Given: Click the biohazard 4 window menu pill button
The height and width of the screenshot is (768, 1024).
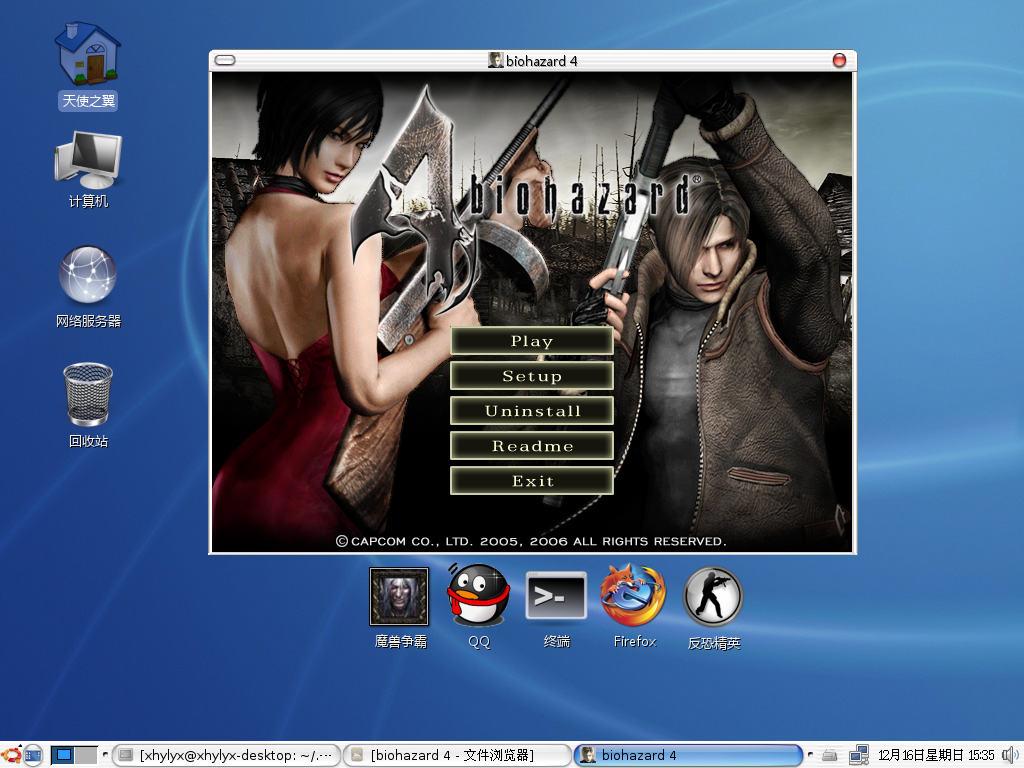Looking at the screenshot, I should pyautogui.click(x=225, y=61).
